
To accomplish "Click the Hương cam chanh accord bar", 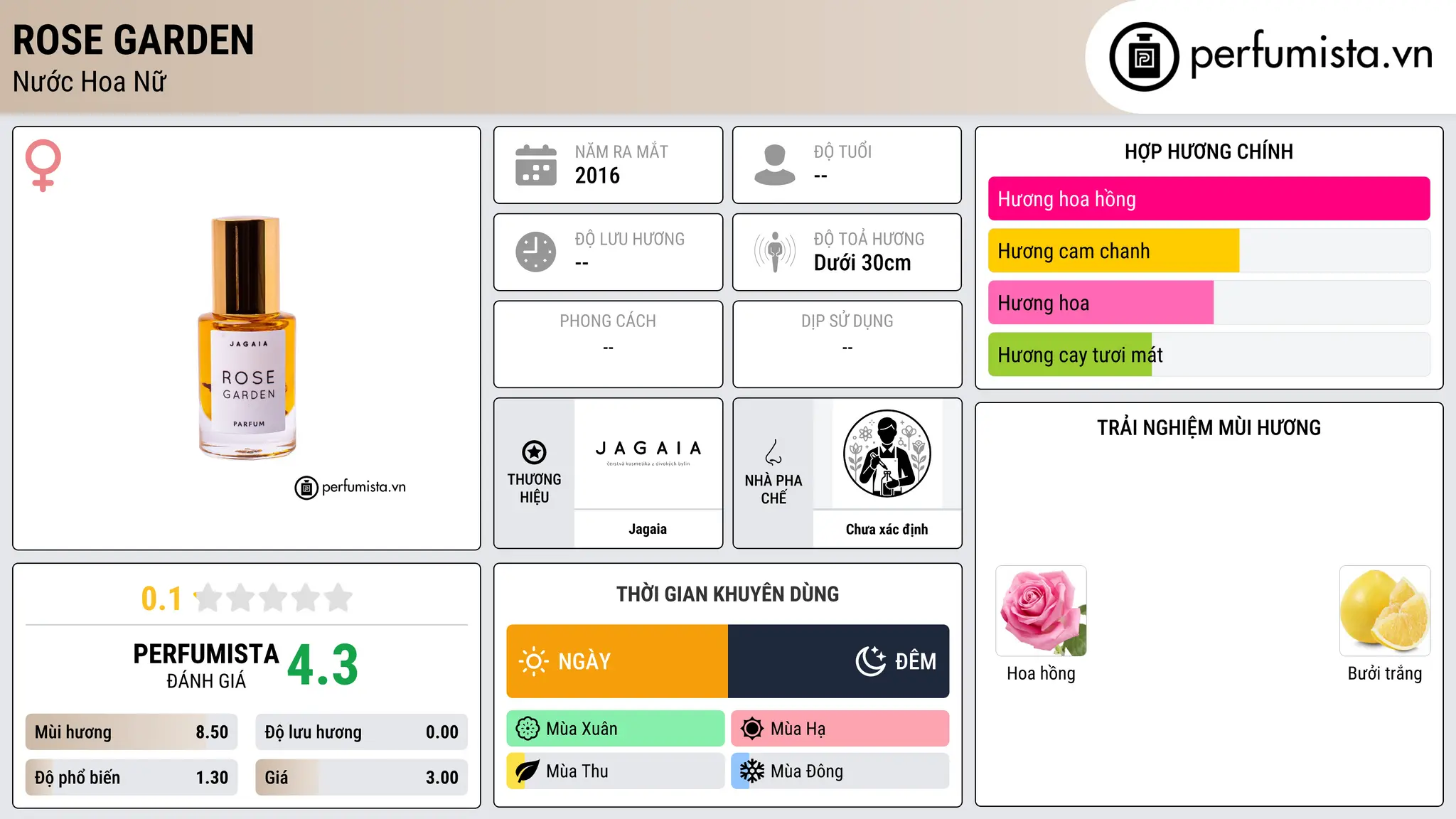I will click(1209, 251).
